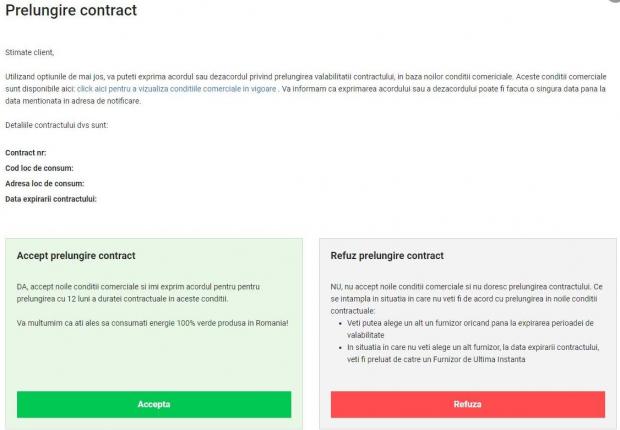Close the dialog using top-right icon
Screen dimensions: 620x430
[x=614, y=3]
